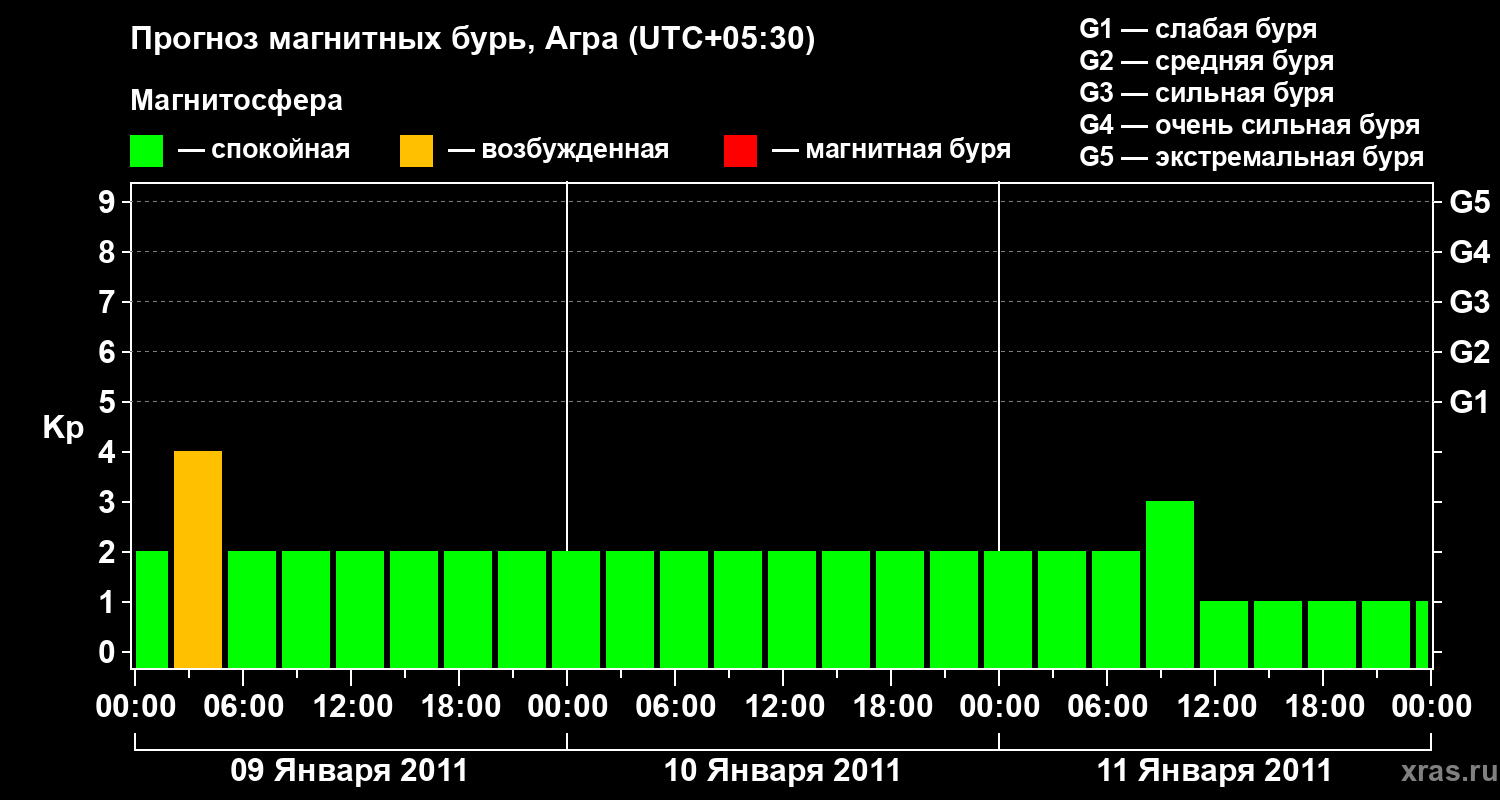Viewport: 1500px width, 800px height.
Task: Click the G2 label on the right axis
Action: (1470, 352)
